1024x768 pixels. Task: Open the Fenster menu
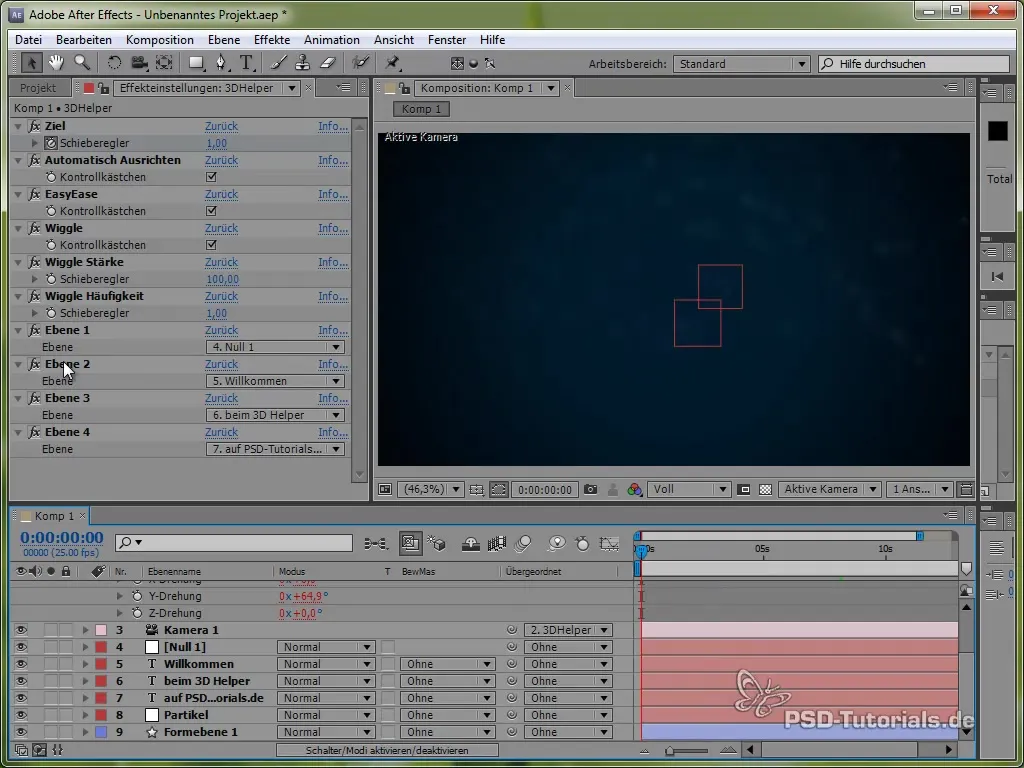tap(447, 40)
